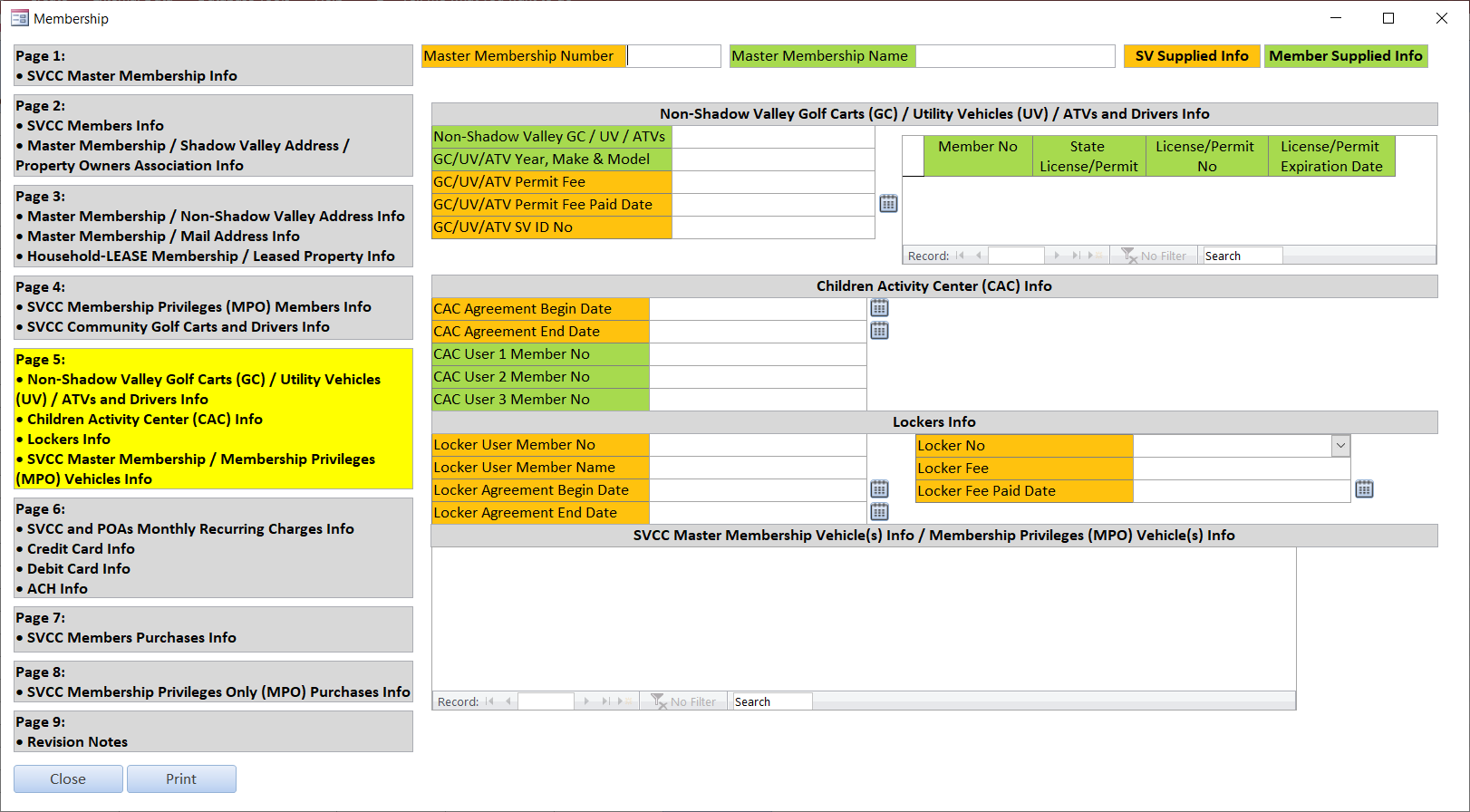
Task: Go to first record in drivers subform
Action: pyautogui.click(x=960, y=256)
